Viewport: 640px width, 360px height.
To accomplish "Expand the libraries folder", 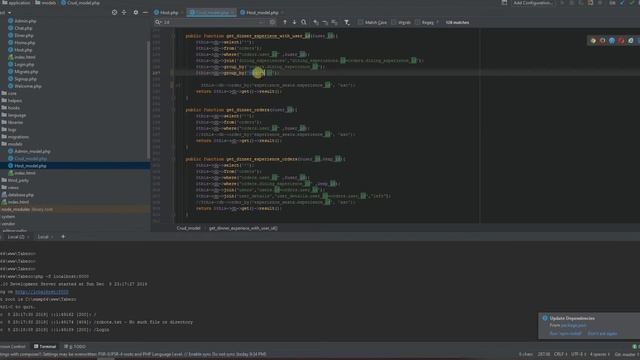I will point(12,122).
